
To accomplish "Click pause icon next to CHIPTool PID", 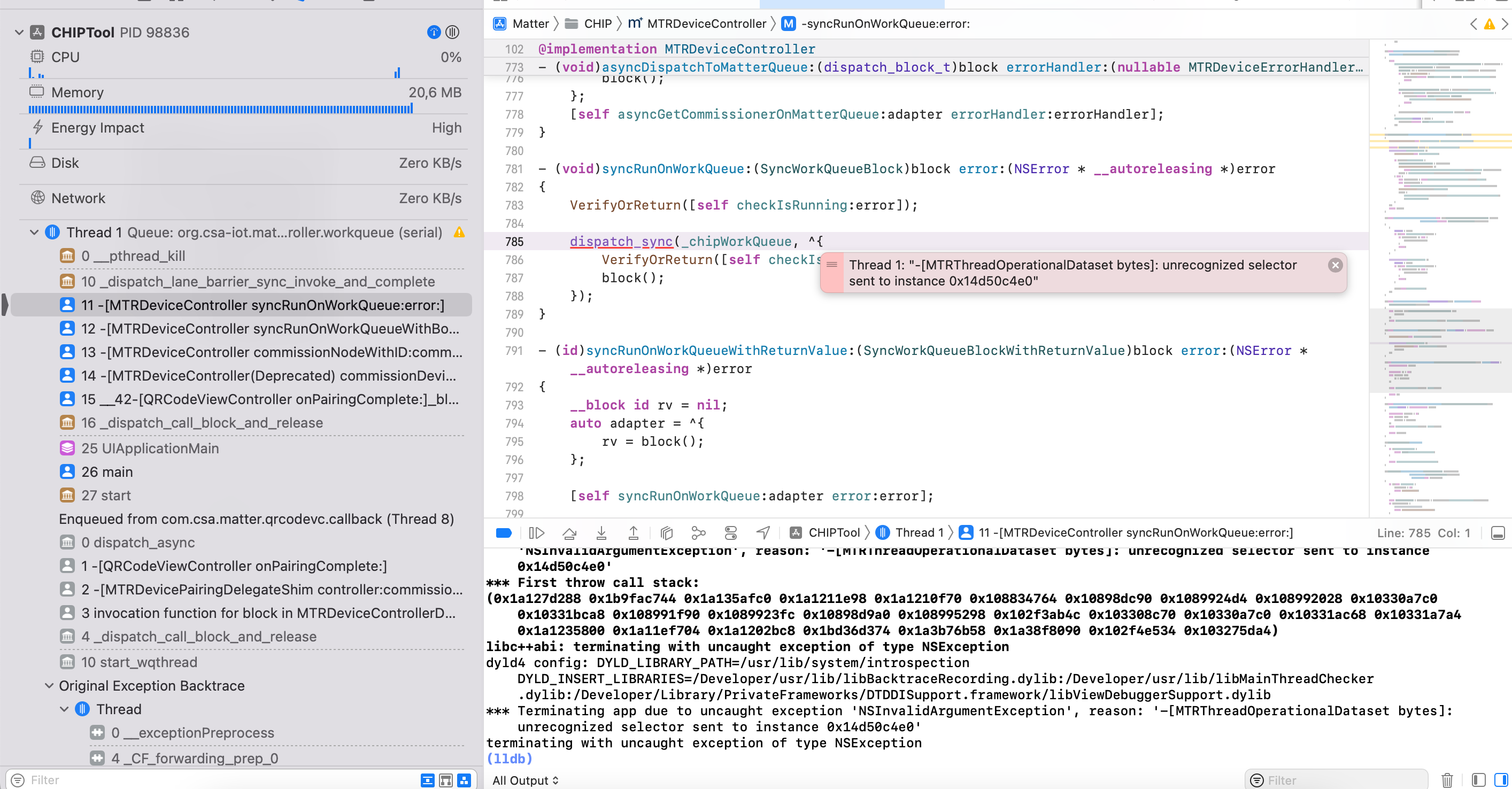I will [452, 32].
